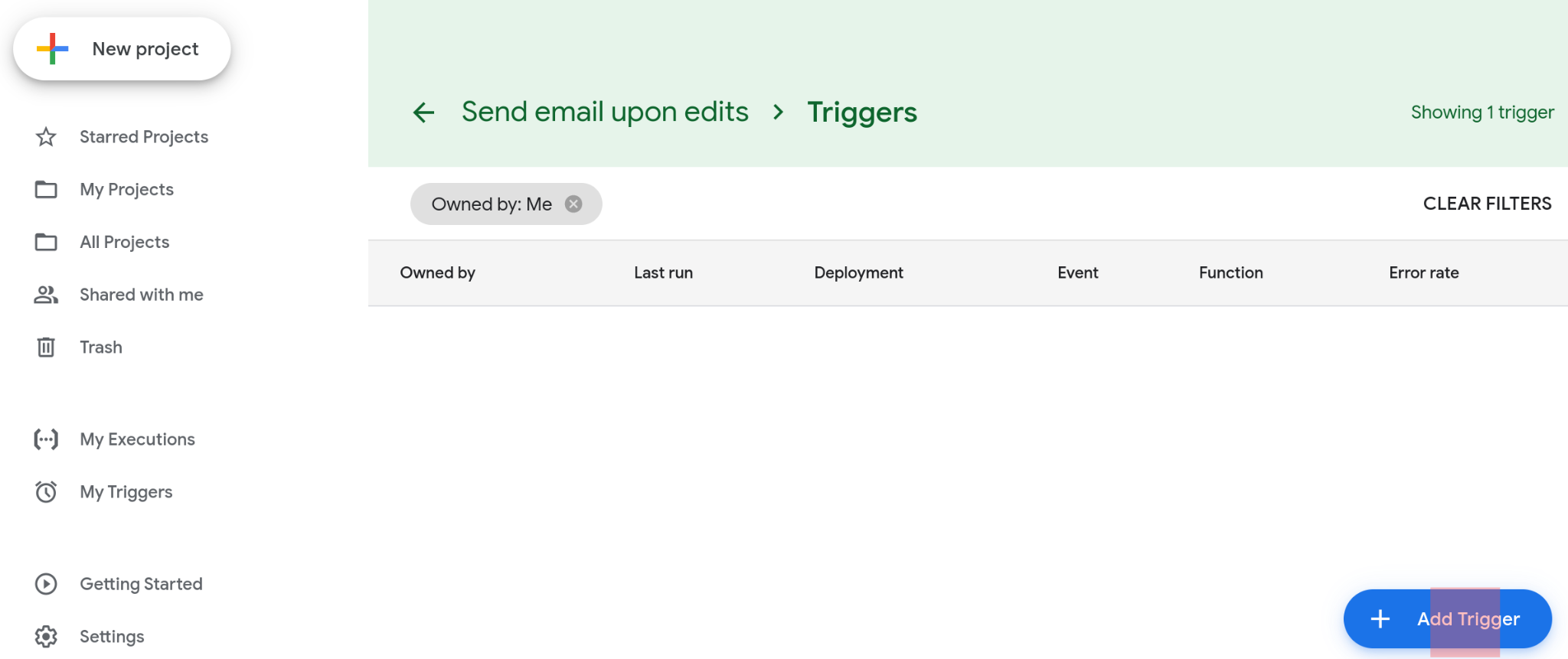Viewport: 1568px width, 659px height.
Task: Click the Settings gear icon
Action: pyautogui.click(x=46, y=637)
